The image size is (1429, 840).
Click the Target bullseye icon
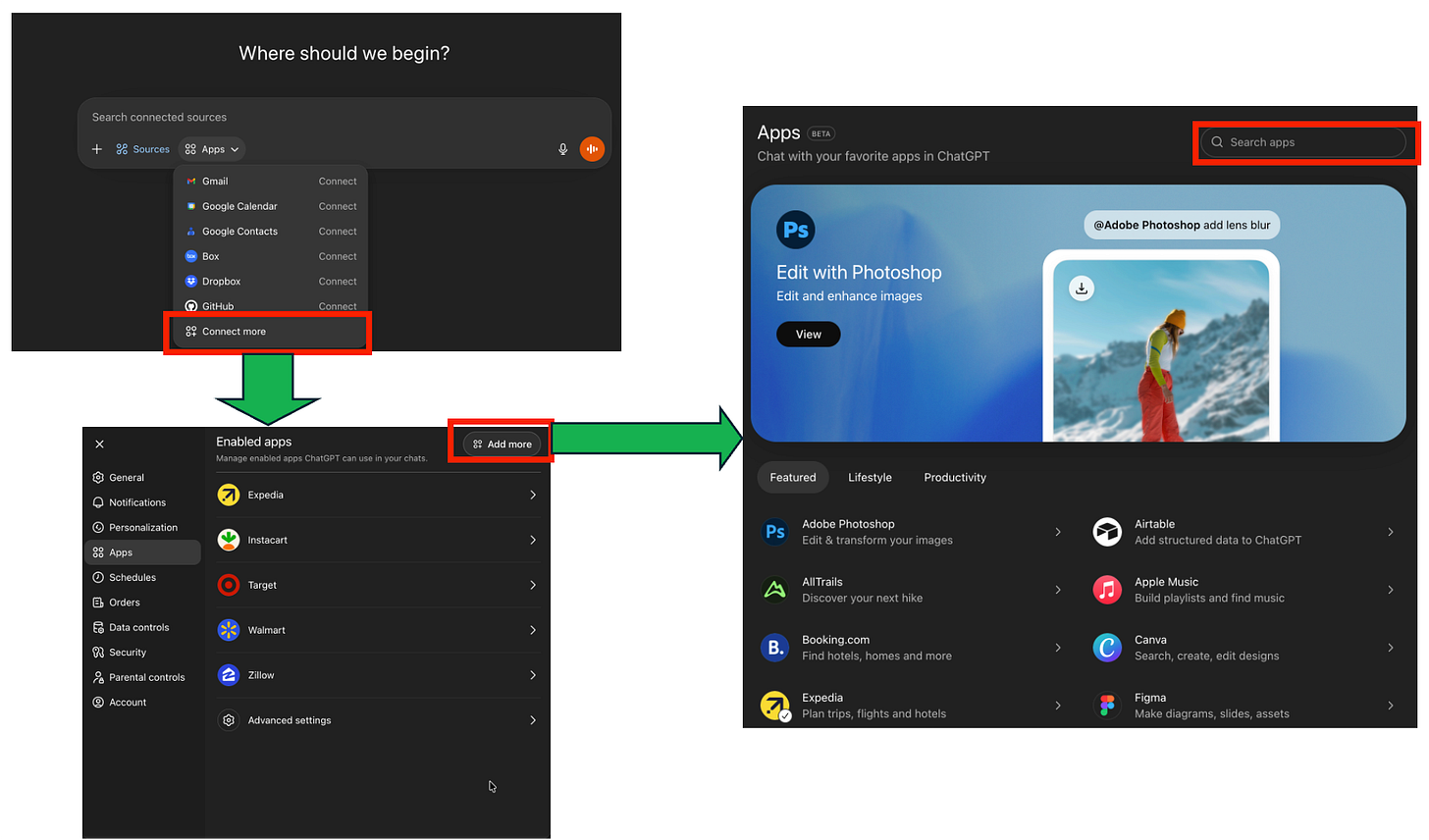point(229,585)
